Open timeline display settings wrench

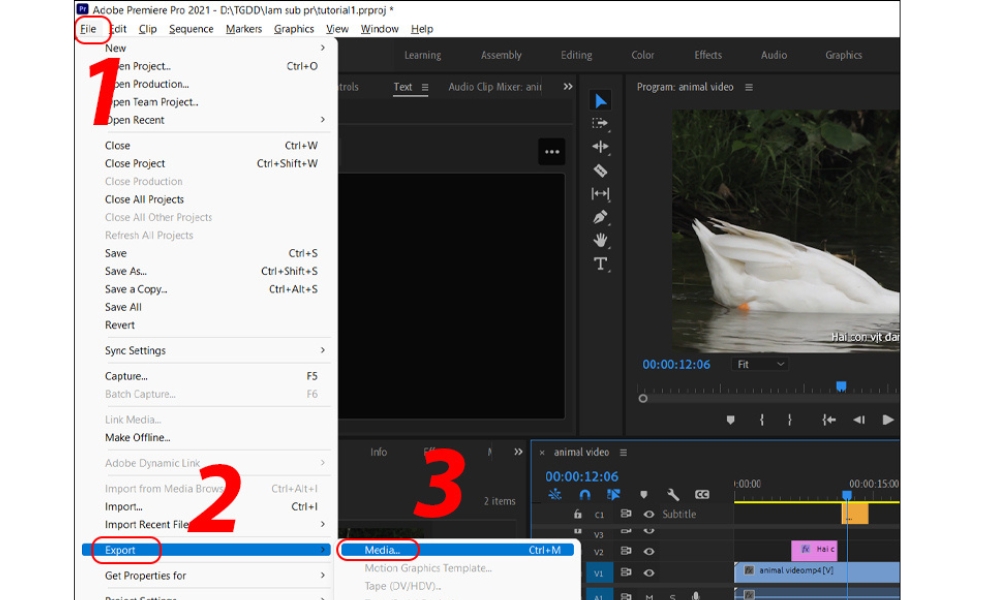673,494
